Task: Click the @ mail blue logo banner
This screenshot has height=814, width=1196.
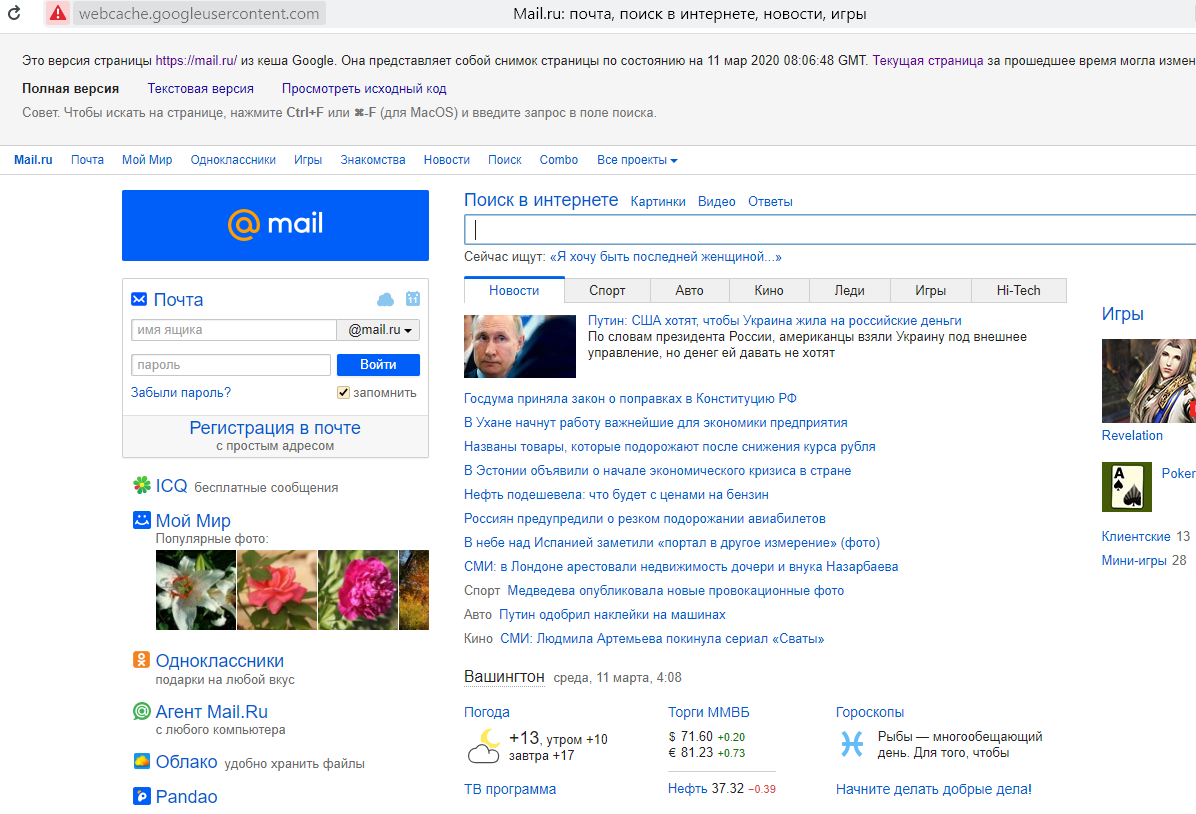Action: tap(275, 225)
